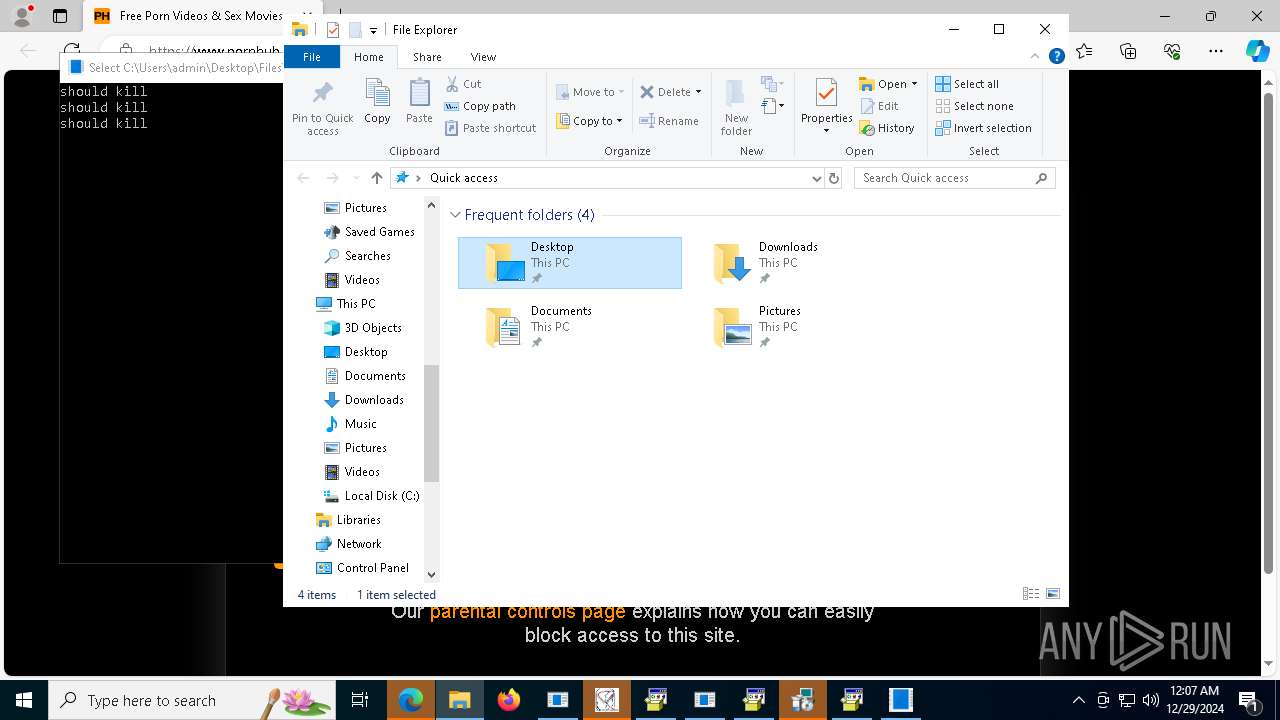The height and width of the screenshot is (720, 1280).
Task: Click the Rename command
Action: pyautogui.click(x=669, y=121)
